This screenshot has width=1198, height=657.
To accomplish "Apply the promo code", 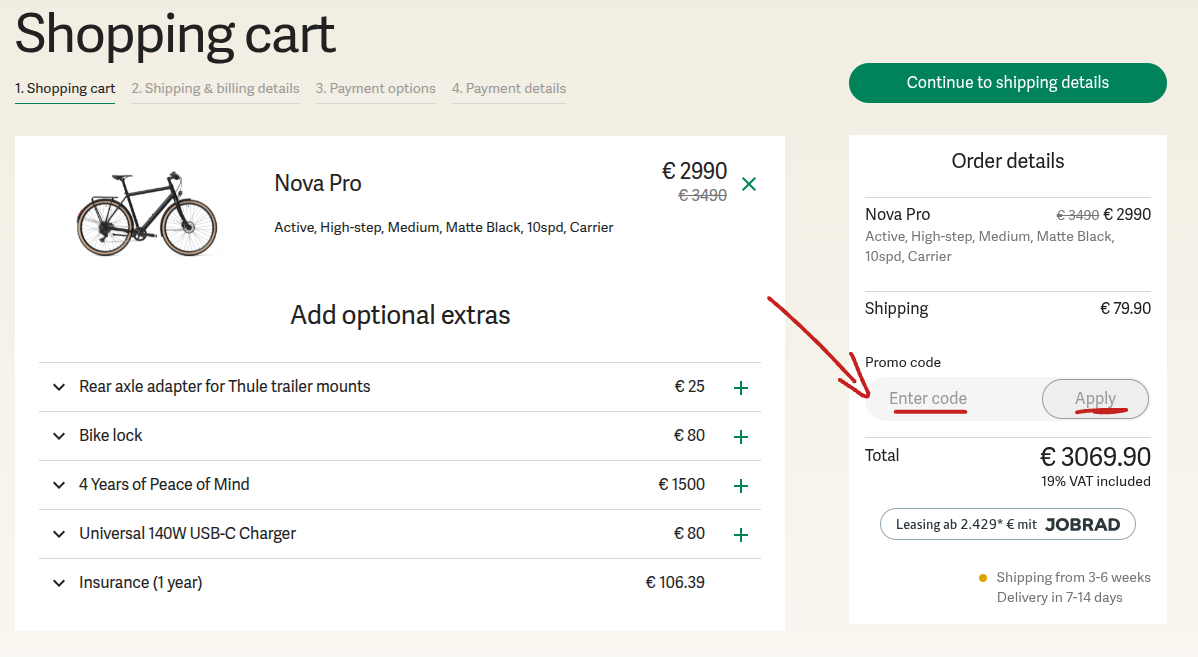I will (x=1095, y=399).
